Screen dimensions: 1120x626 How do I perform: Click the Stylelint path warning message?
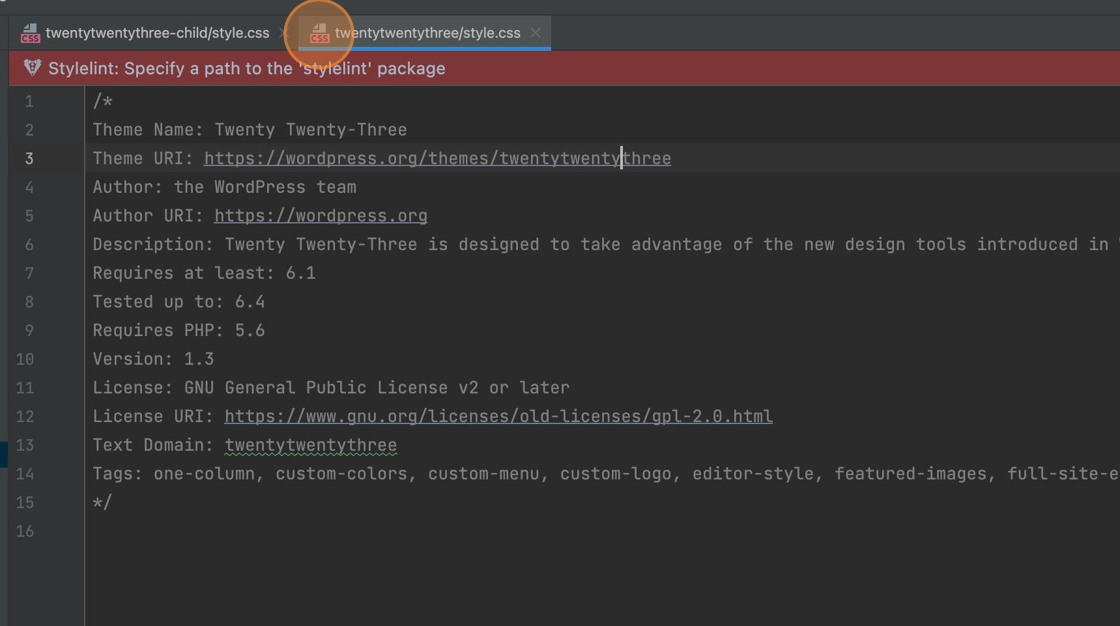pos(246,69)
